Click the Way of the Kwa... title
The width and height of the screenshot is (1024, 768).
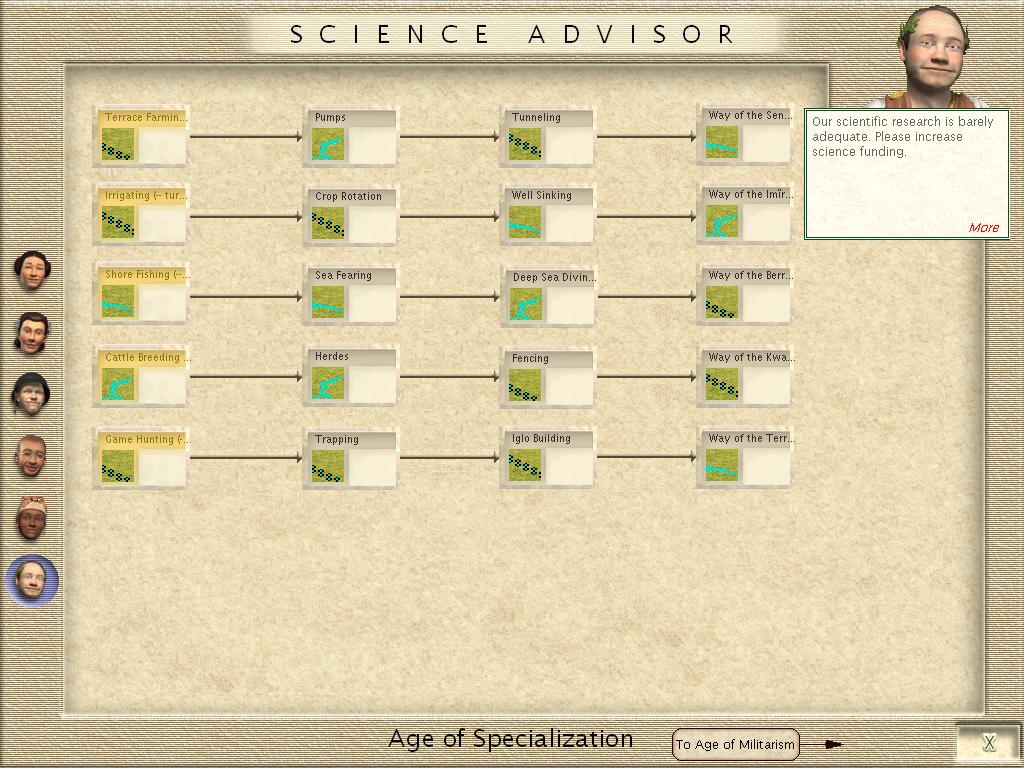point(752,357)
